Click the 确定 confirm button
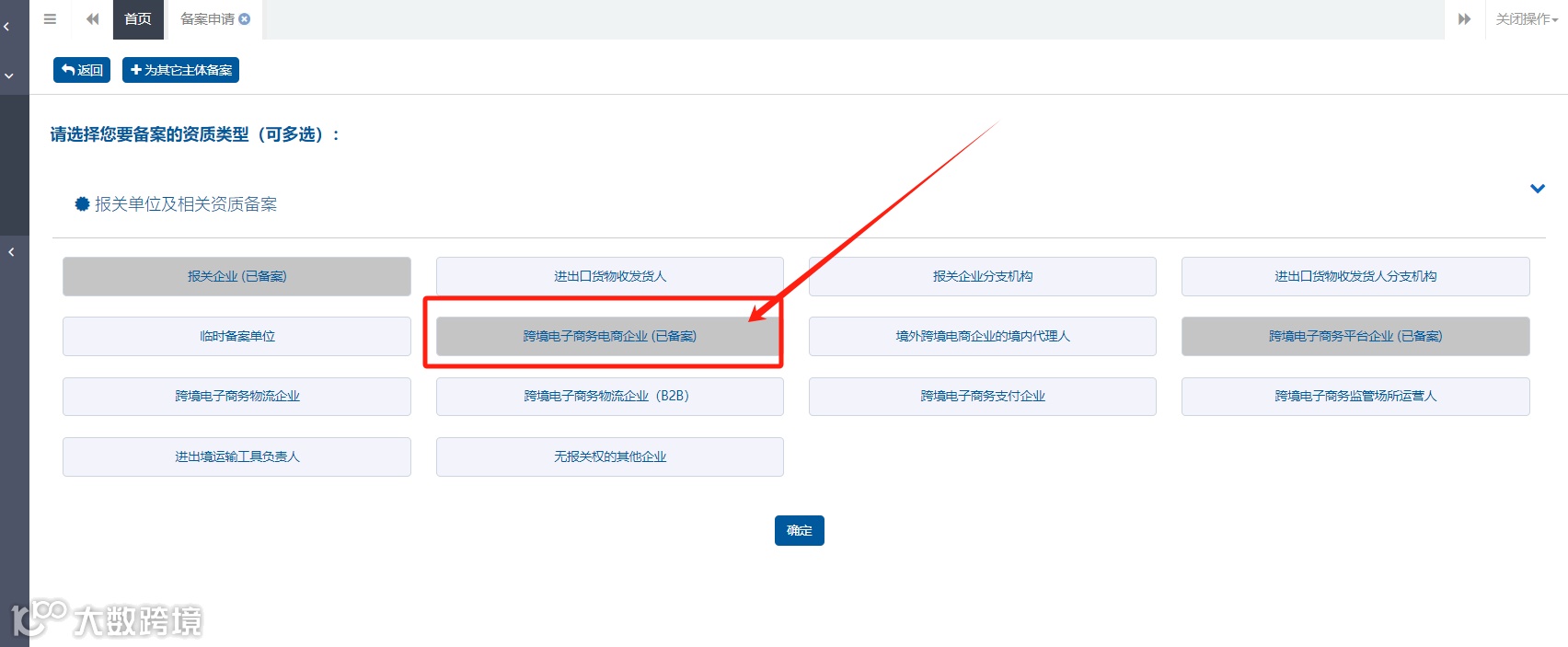1568x647 pixels. [x=800, y=530]
